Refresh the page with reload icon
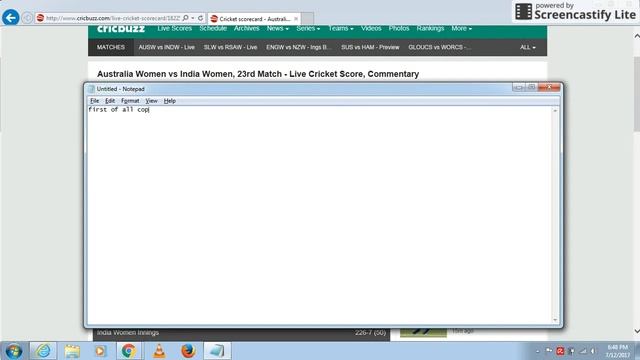This screenshot has height=360, width=640. (200, 18)
